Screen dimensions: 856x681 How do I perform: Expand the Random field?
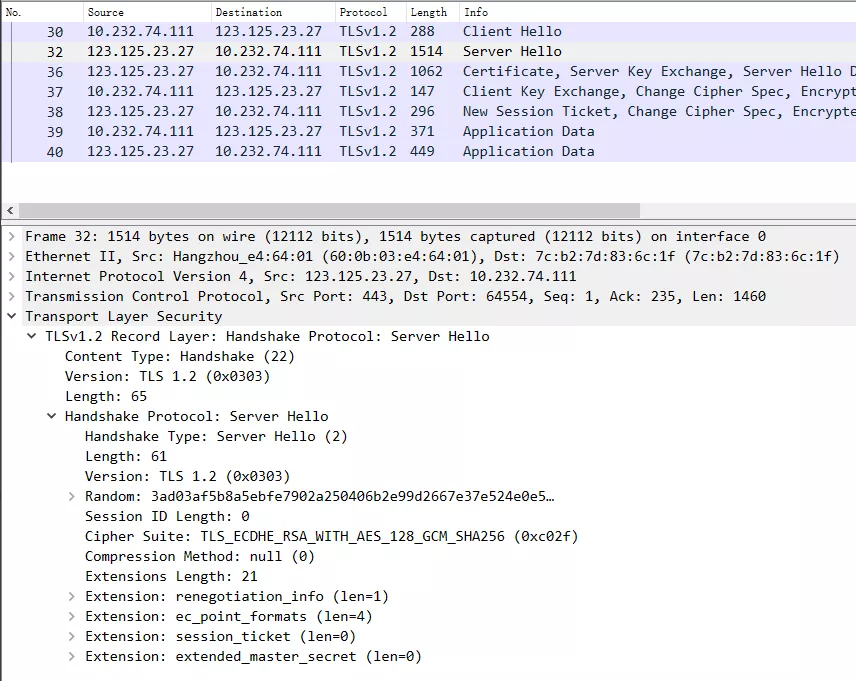[72, 496]
